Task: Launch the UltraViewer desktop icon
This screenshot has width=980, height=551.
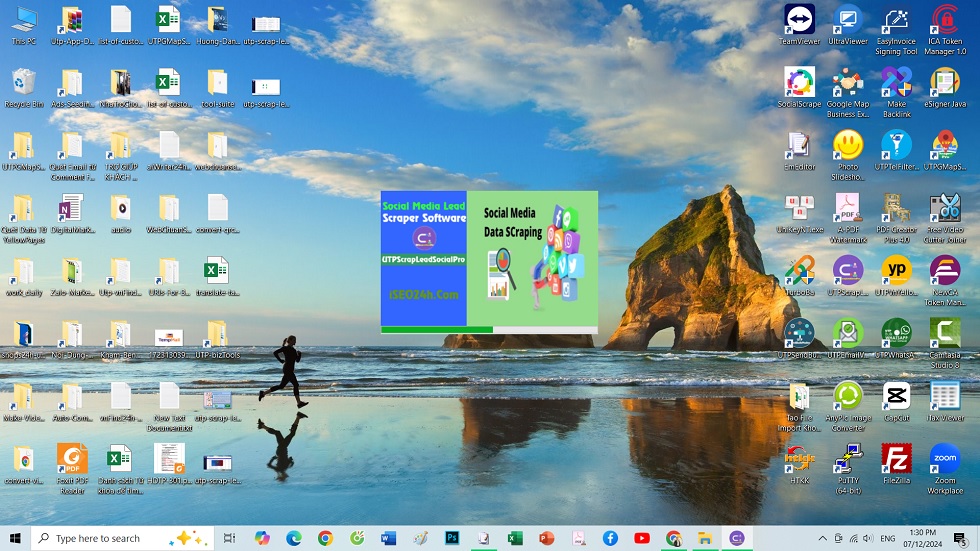Action: pos(848,20)
